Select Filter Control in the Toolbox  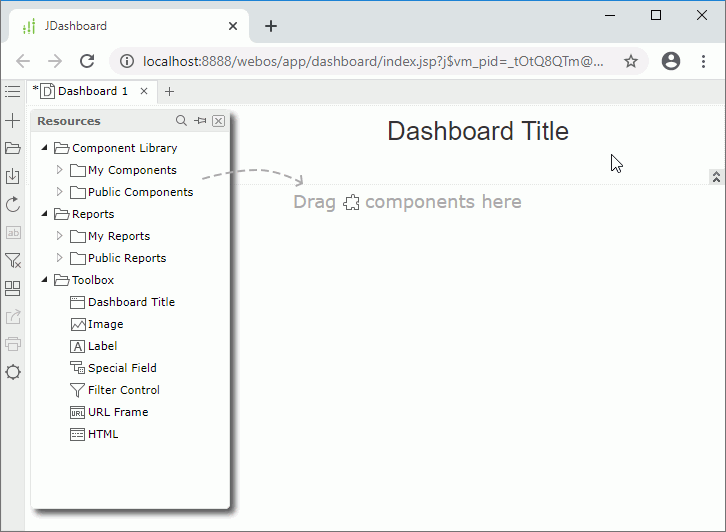[x=123, y=390]
